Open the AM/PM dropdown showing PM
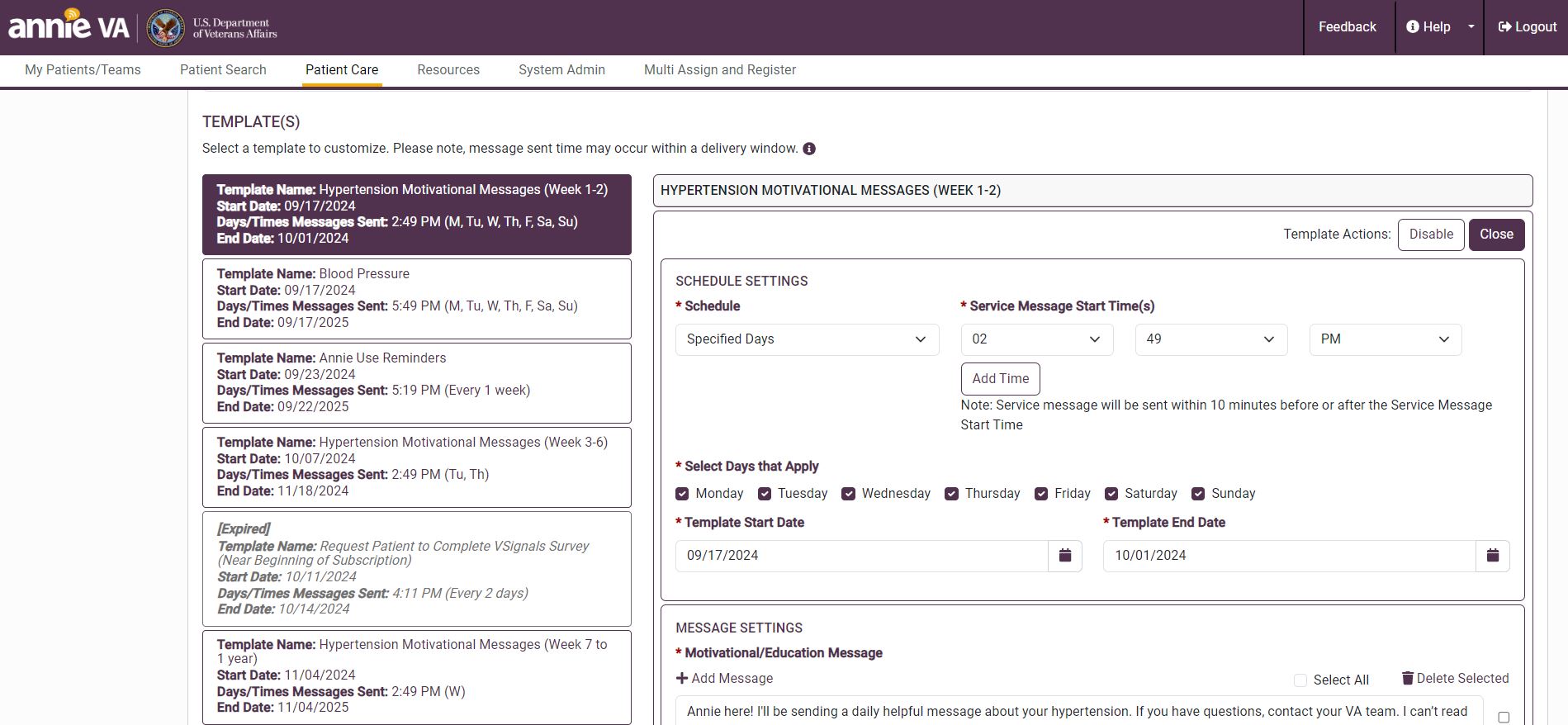The width and height of the screenshot is (1568, 725). (x=1386, y=339)
